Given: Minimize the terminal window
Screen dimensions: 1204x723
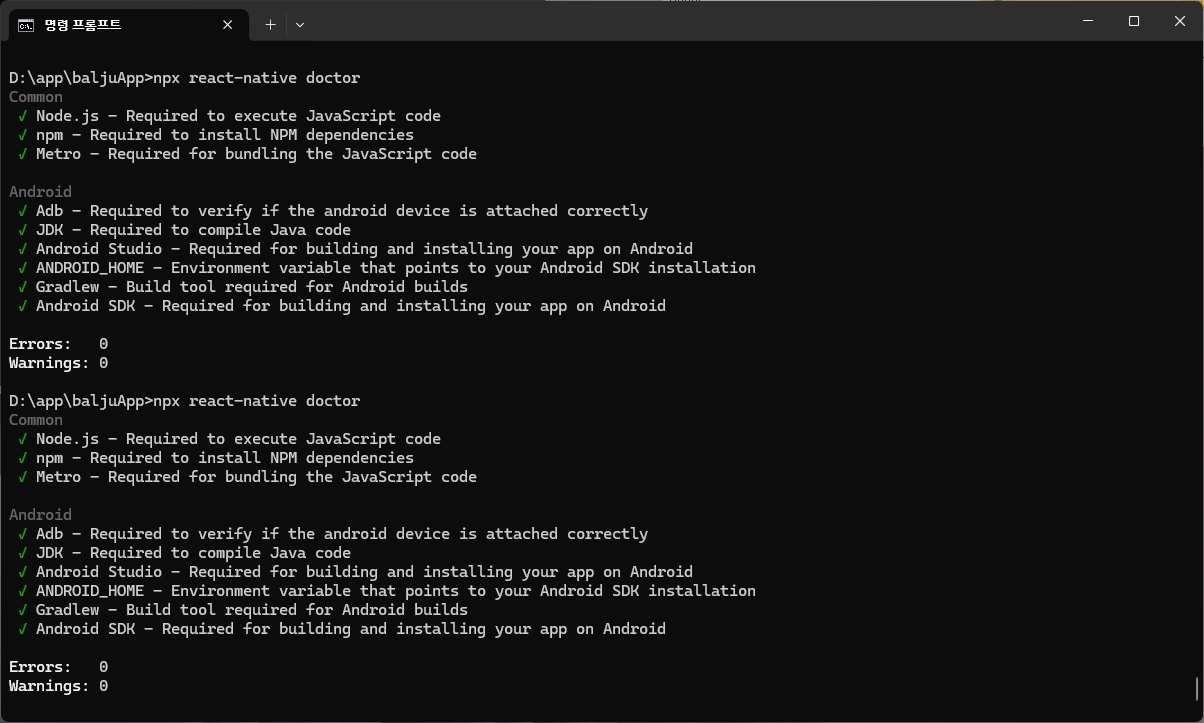Looking at the screenshot, I should point(1088,21).
